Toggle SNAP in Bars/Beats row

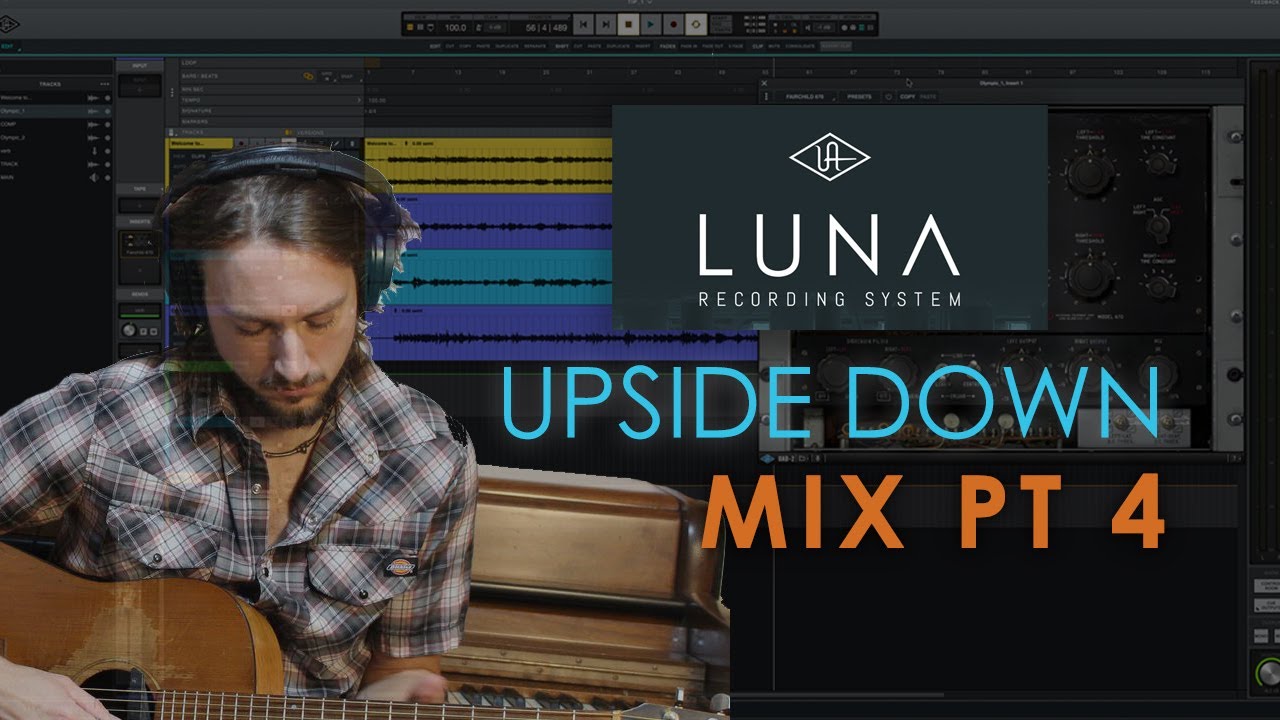(x=346, y=76)
